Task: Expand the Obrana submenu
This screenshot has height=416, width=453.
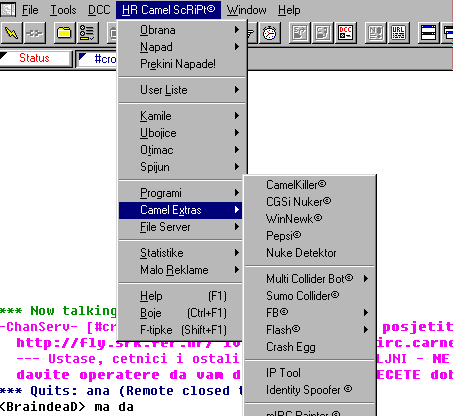Action: tap(182, 30)
